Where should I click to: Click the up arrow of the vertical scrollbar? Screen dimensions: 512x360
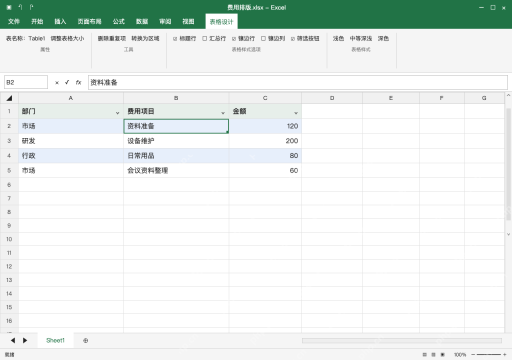(x=508, y=96)
